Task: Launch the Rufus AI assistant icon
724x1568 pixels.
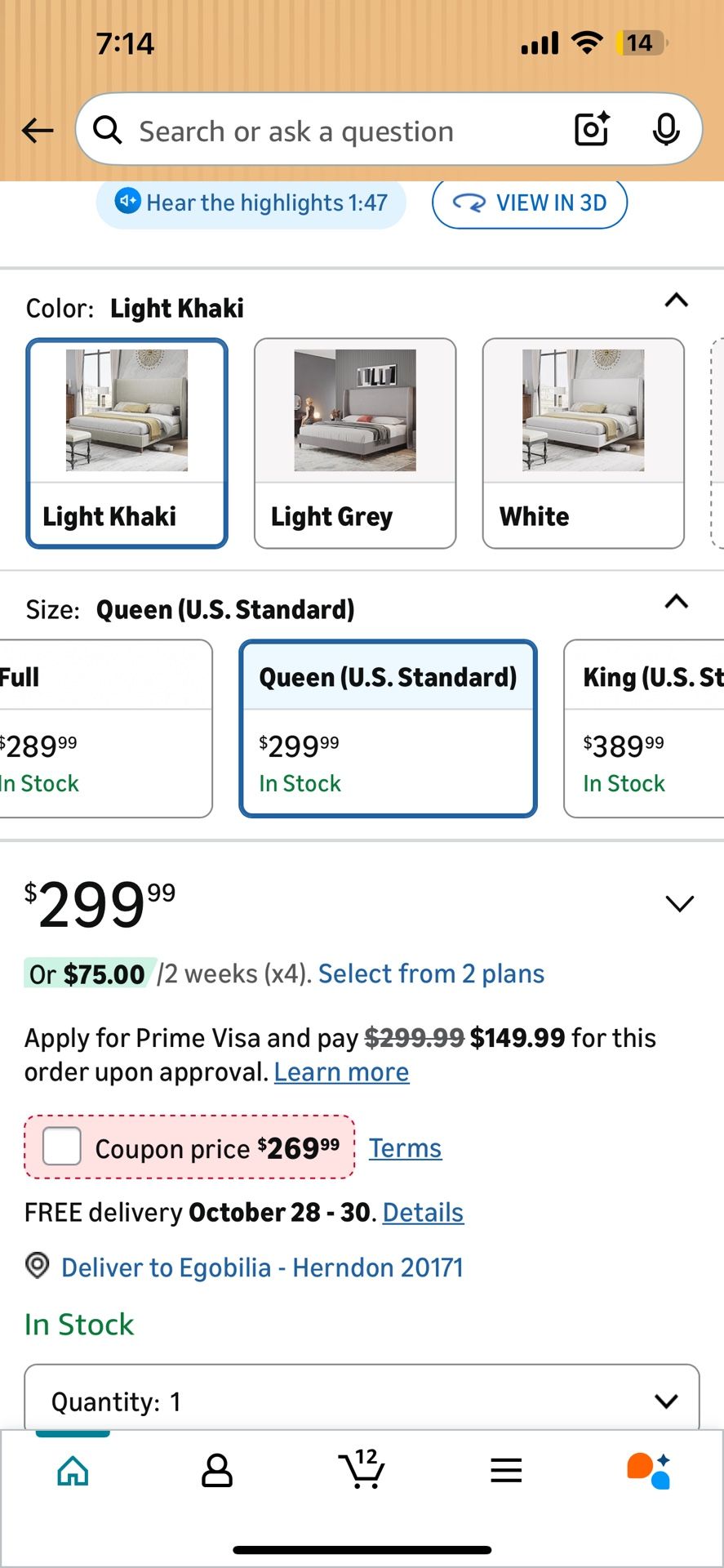Action: click(x=649, y=1470)
